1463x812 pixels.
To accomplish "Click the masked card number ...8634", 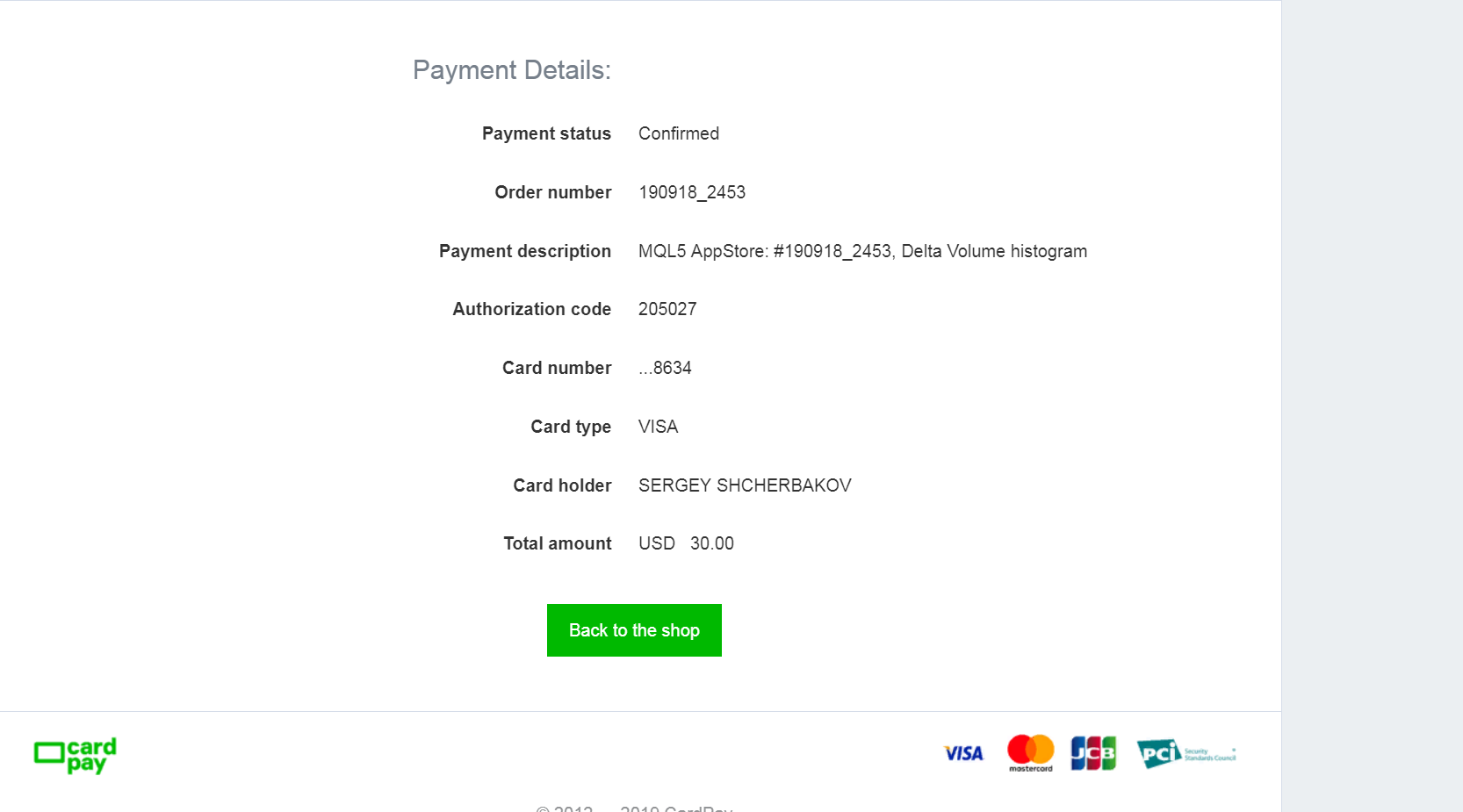I will pyautogui.click(x=665, y=368).
